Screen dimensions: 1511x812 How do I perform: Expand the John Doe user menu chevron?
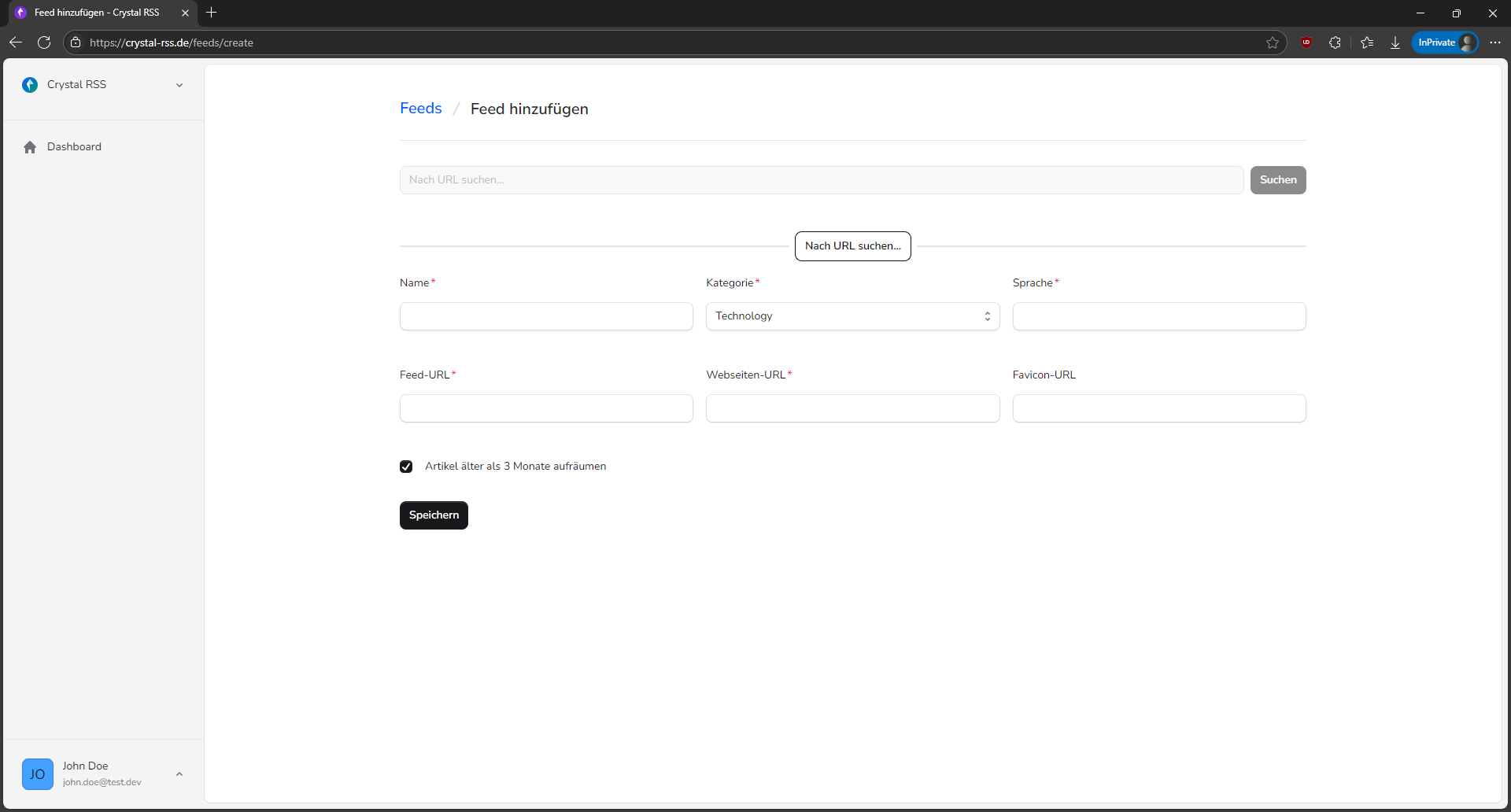pyautogui.click(x=179, y=774)
